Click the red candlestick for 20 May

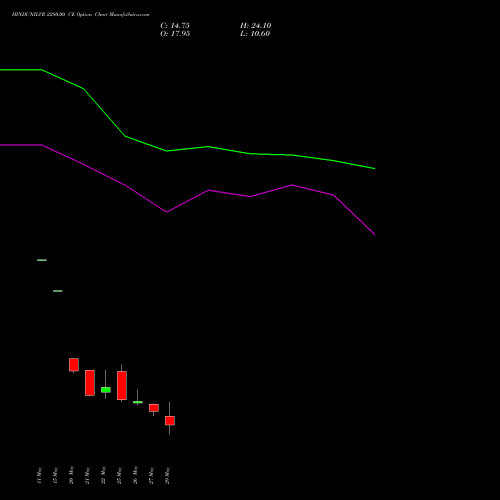point(74,365)
